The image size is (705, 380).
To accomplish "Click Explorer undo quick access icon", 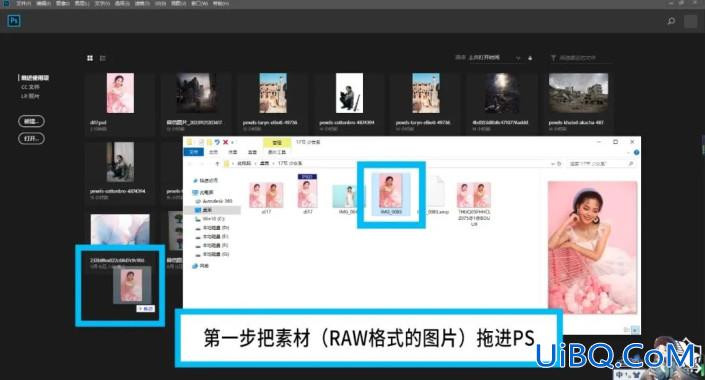I will point(217,142).
